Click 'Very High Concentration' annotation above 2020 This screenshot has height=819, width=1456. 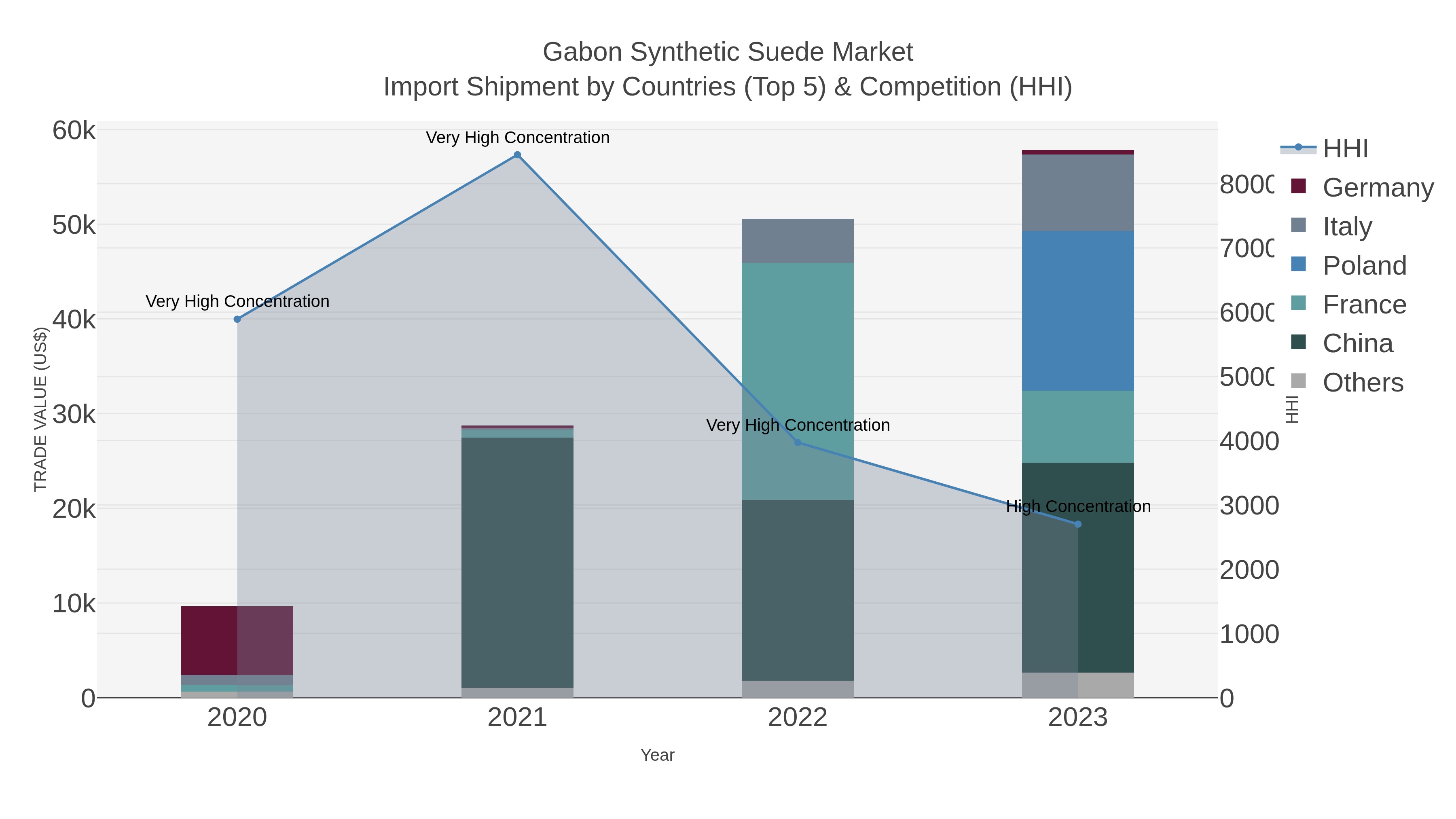(x=237, y=302)
